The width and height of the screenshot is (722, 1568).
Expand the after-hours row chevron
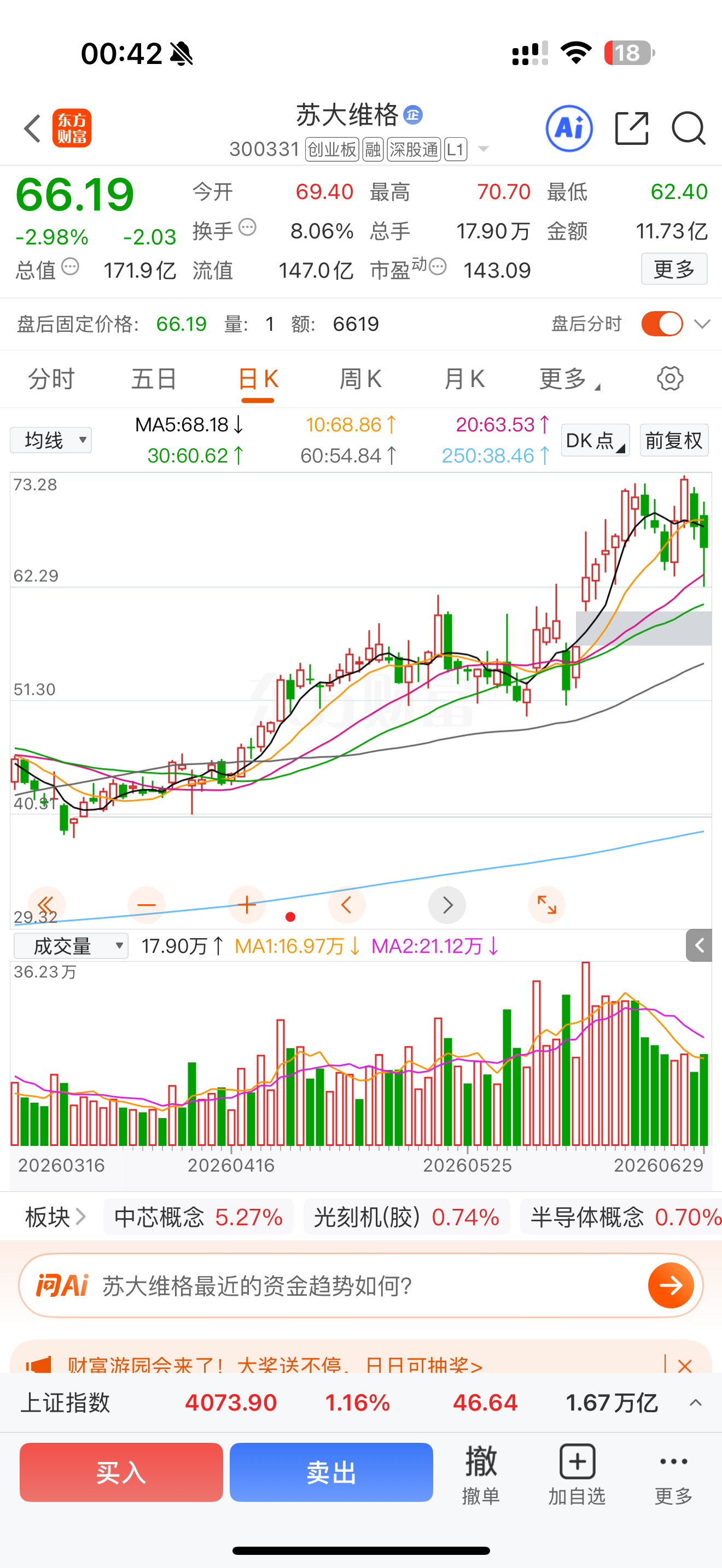[x=702, y=324]
